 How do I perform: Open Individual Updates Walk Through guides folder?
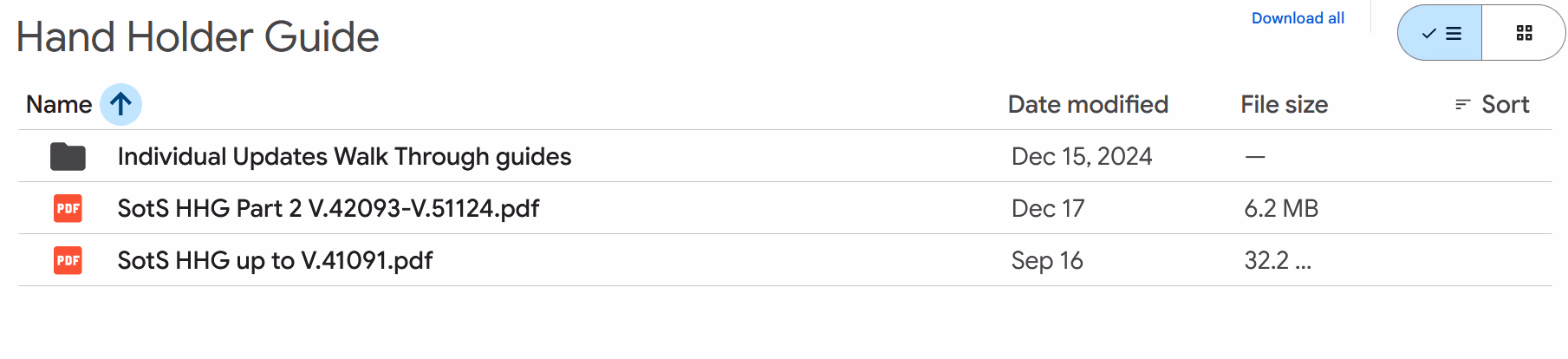[344, 157]
